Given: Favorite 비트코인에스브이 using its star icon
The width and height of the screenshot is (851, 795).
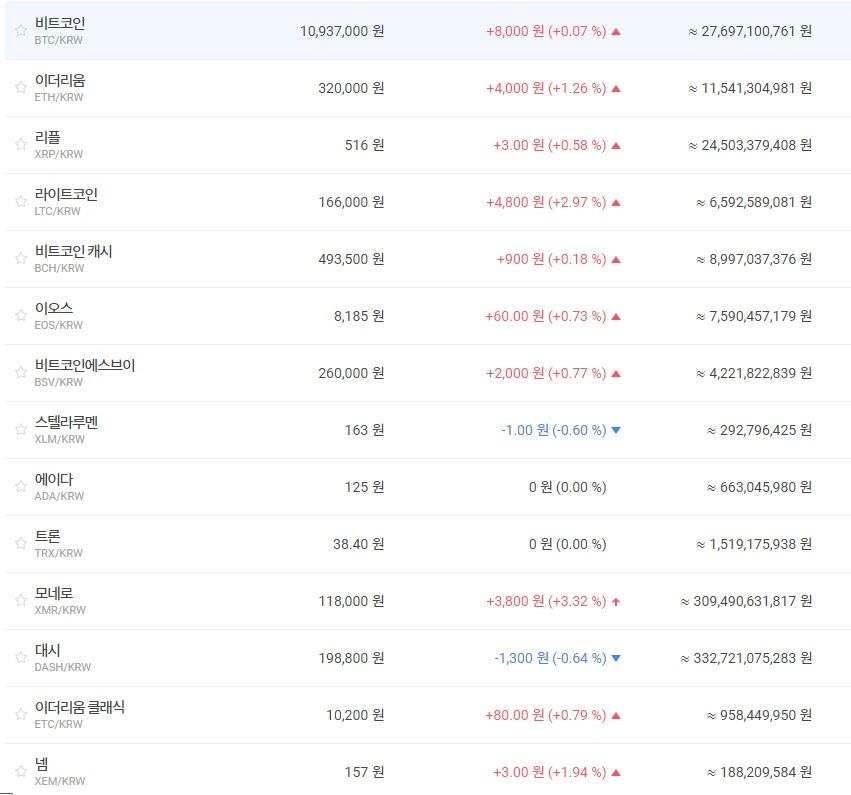Looking at the screenshot, I should click(20, 372).
